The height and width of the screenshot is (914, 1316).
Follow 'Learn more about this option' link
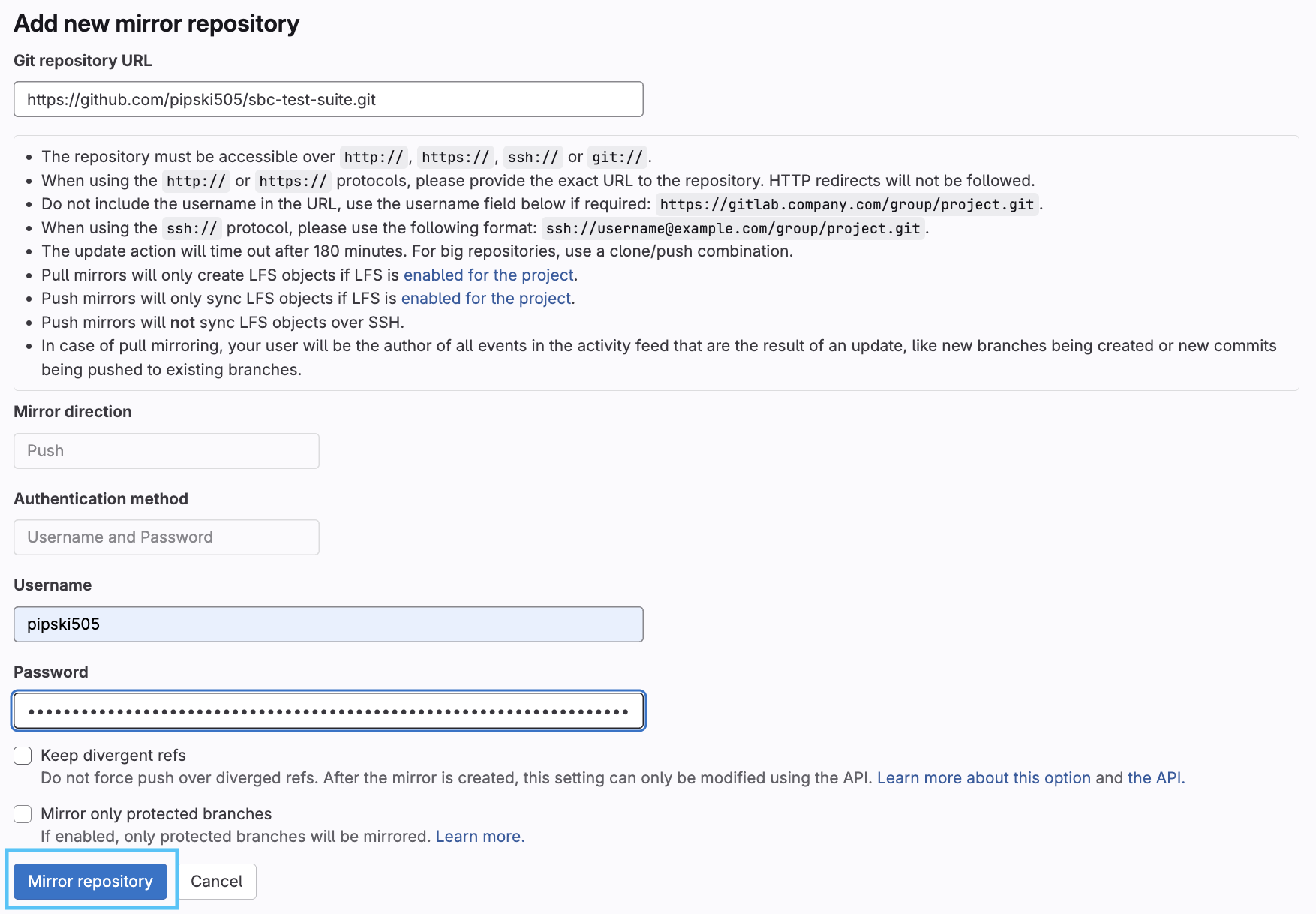(x=984, y=778)
